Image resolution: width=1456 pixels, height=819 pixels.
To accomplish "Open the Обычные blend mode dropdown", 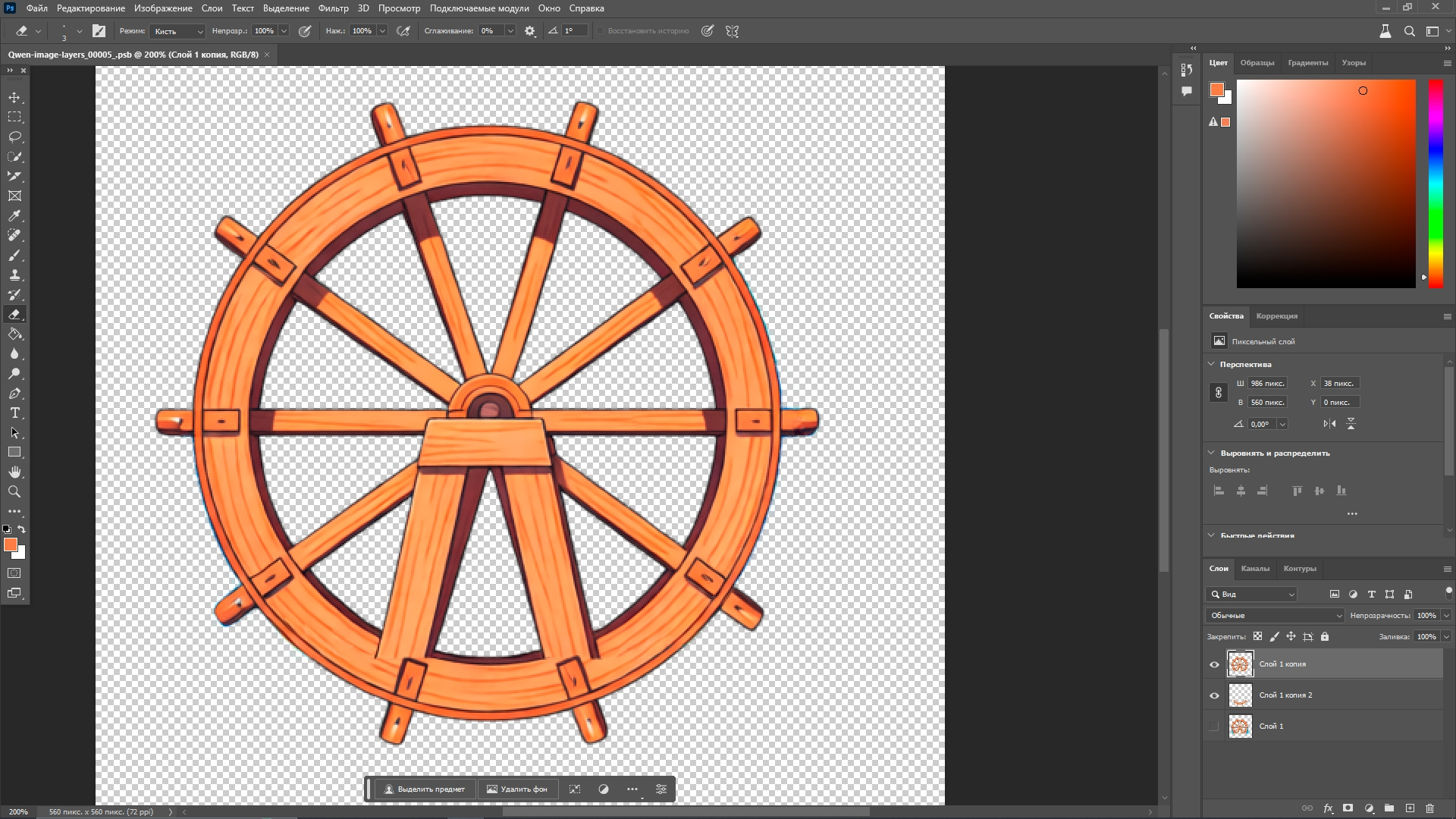I will 1274,616.
